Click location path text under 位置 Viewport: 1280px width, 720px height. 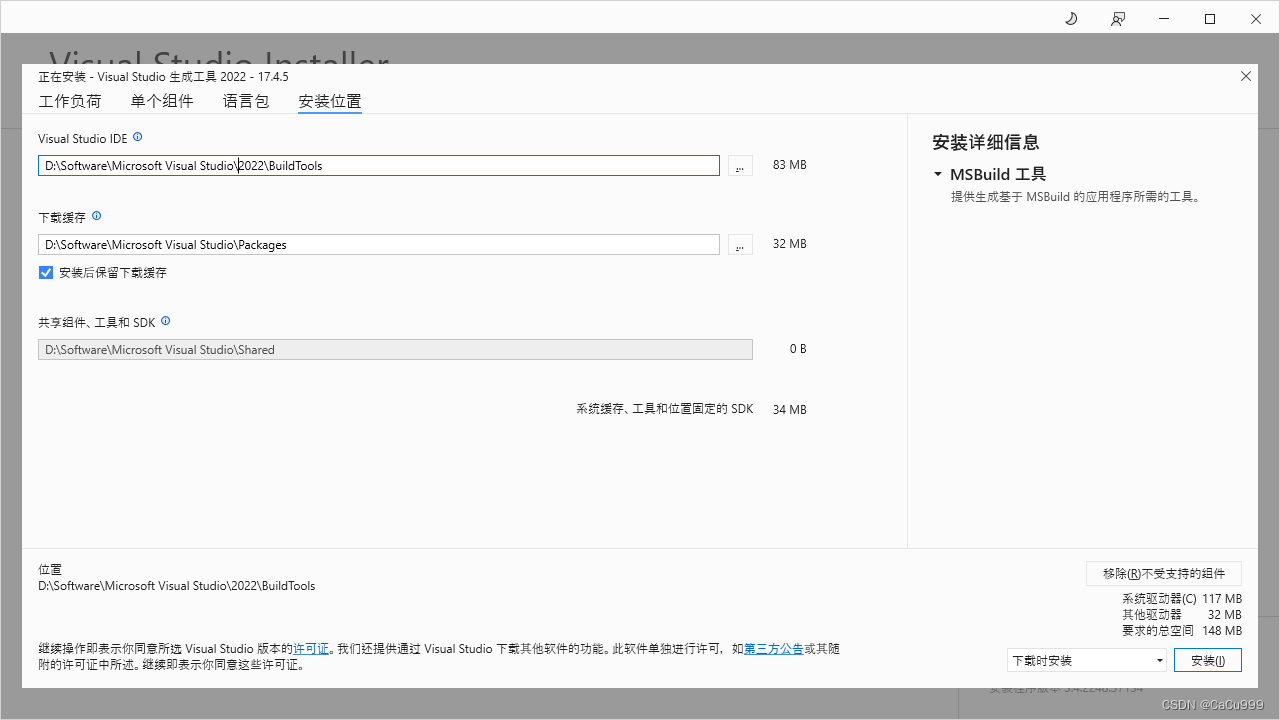point(177,586)
